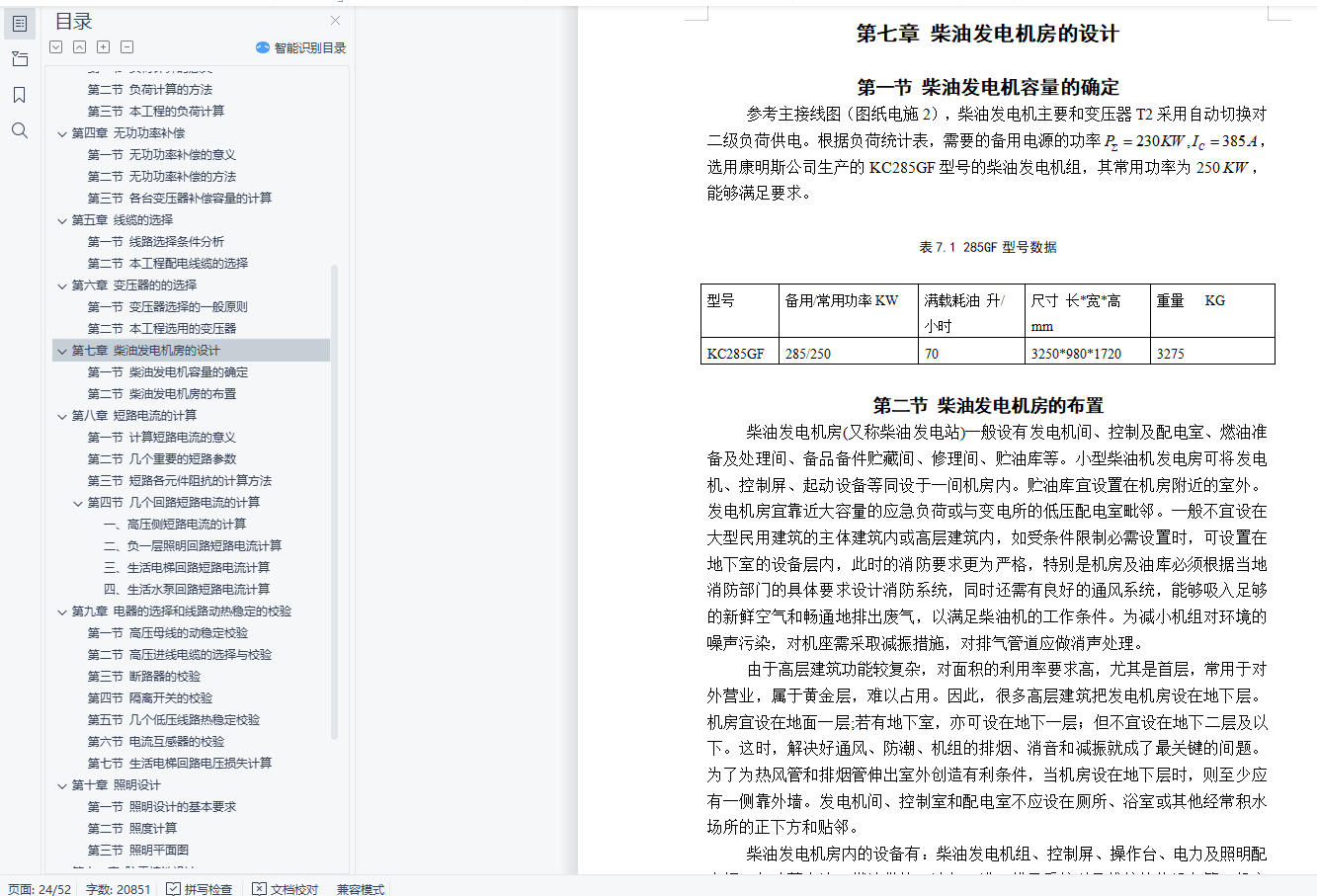Go to 第一节 计算短路电流的意义
This screenshot has width=1317, height=896.
tap(162, 438)
